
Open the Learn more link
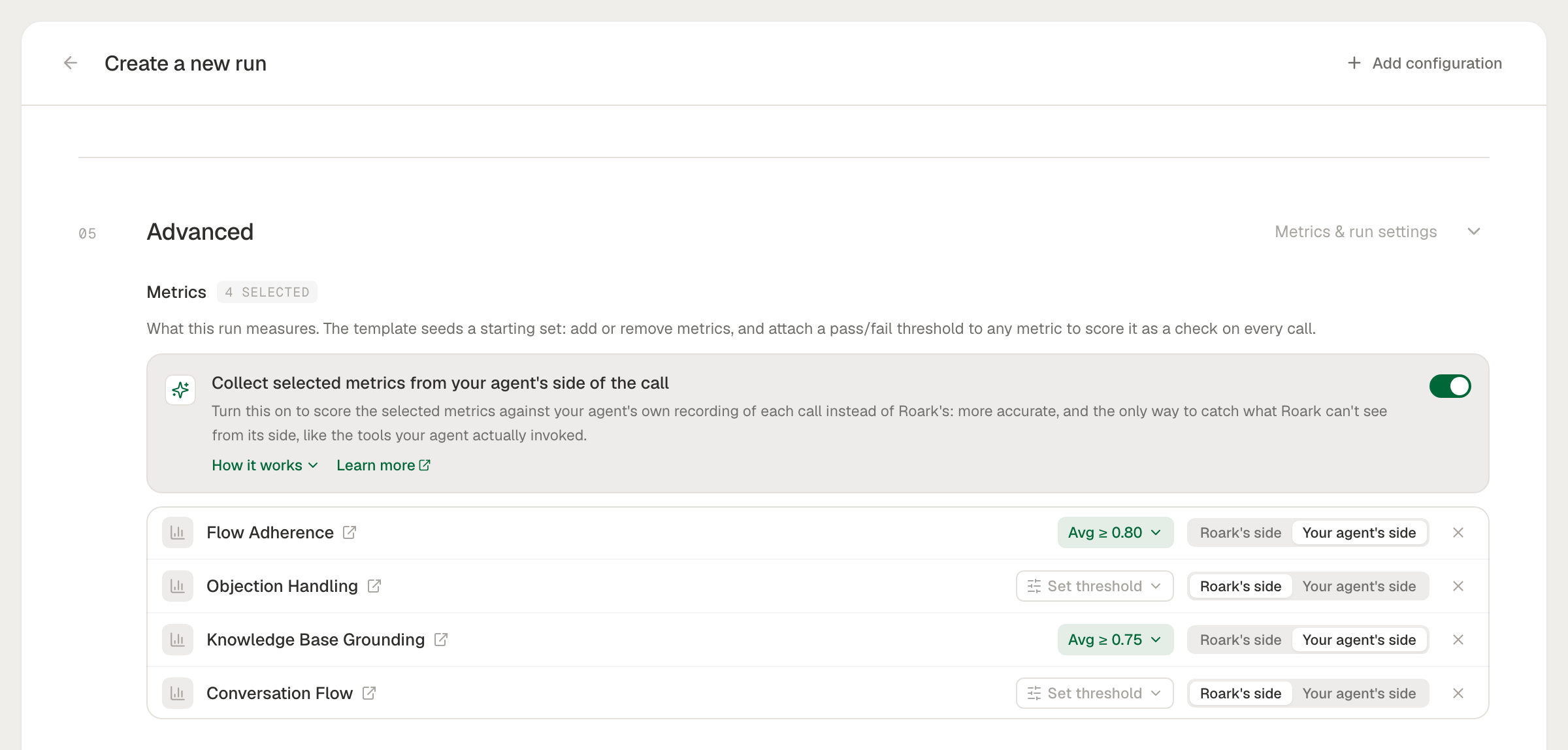click(x=384, y=465)
